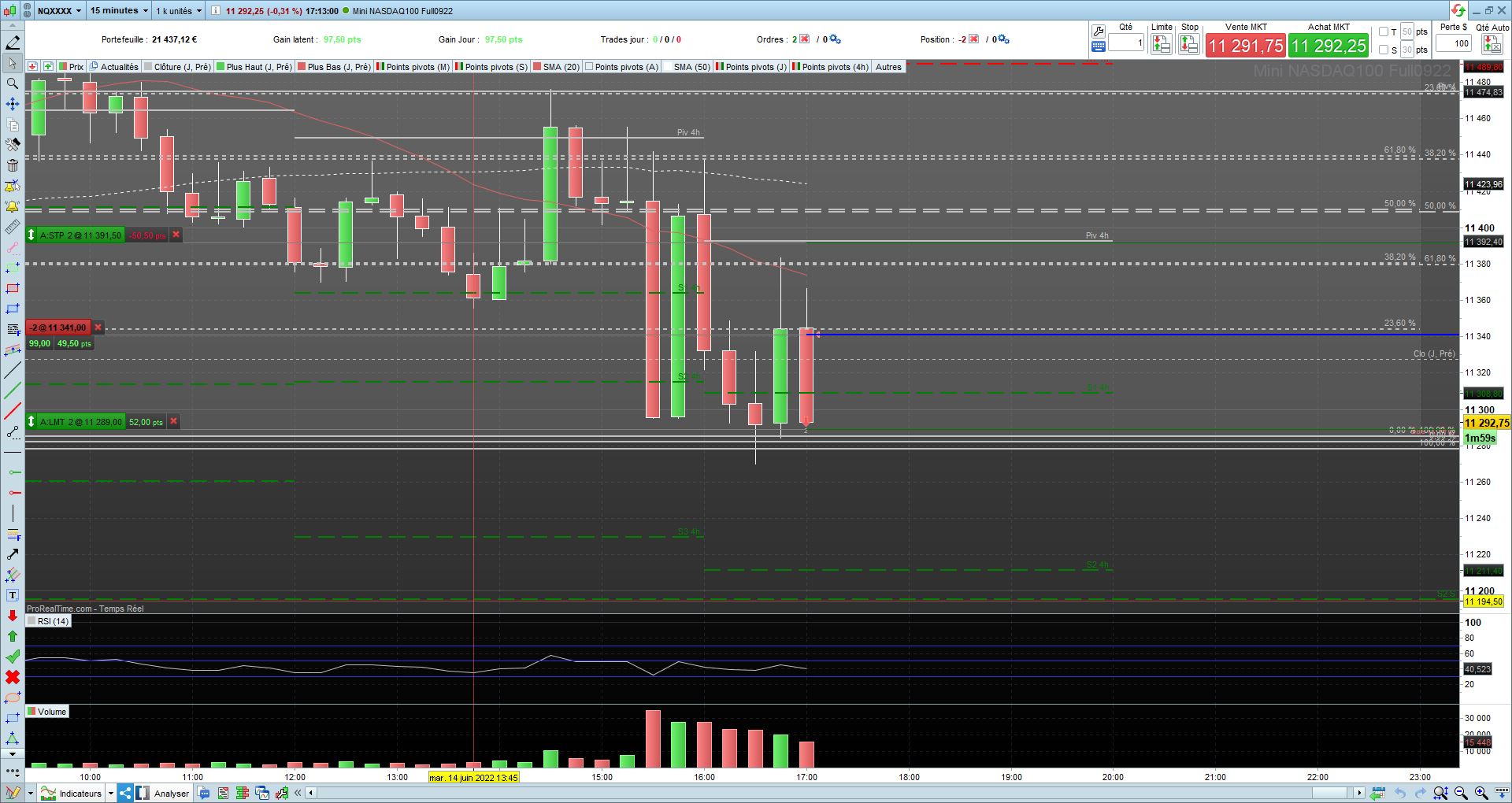Open the Indicateurs button
1512x803 pixels.
point(72,793)
